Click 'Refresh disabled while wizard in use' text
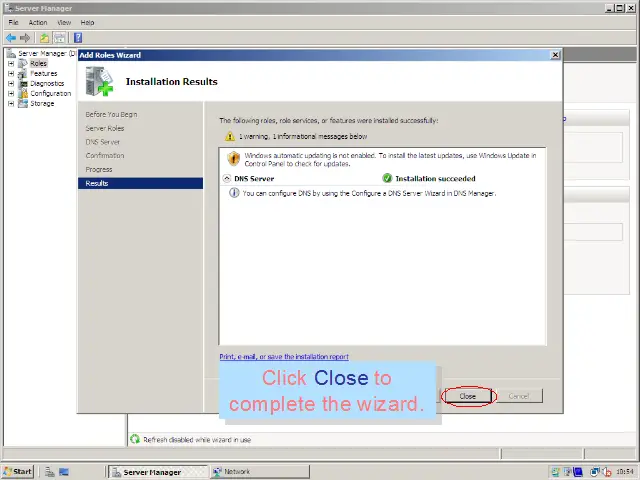The image size is (640, 480). [x=197, y=440]
